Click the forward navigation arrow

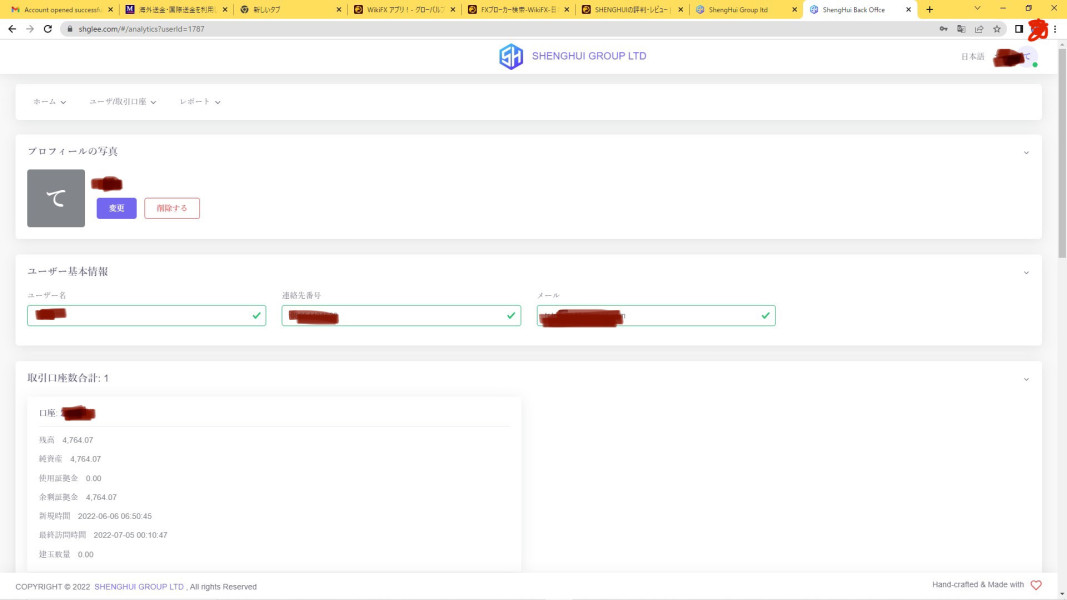(30, 29)
